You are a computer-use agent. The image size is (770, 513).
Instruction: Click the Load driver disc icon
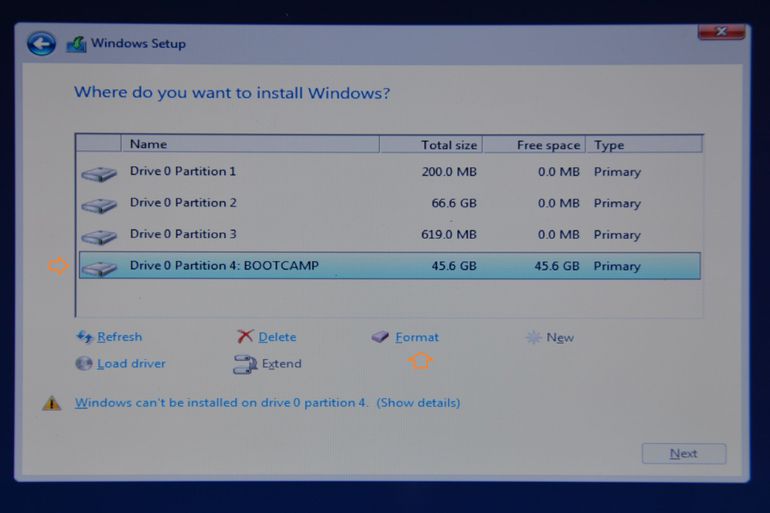tap(84, 364)
